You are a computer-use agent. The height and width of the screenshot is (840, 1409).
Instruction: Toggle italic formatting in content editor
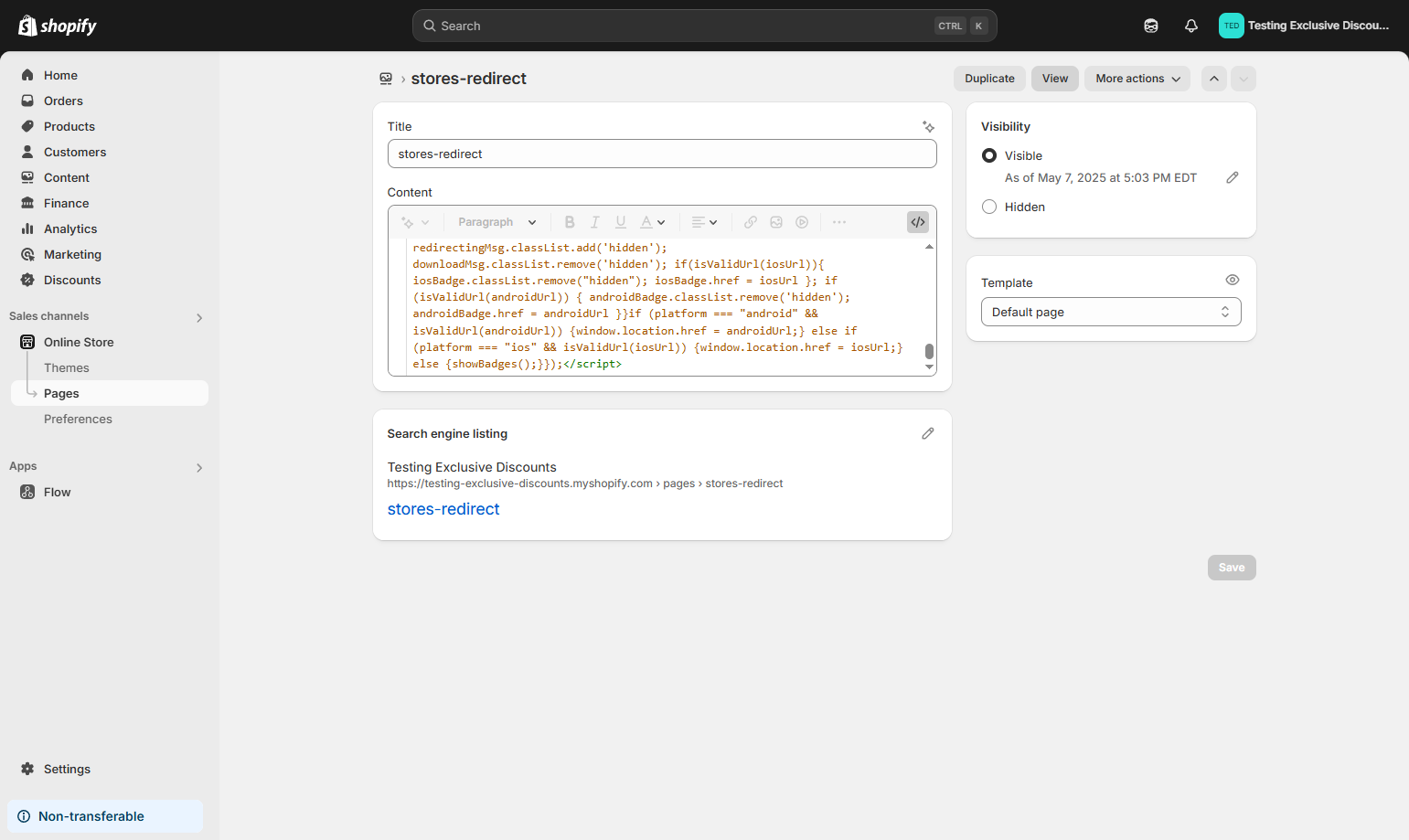click(x=595, y=222)
